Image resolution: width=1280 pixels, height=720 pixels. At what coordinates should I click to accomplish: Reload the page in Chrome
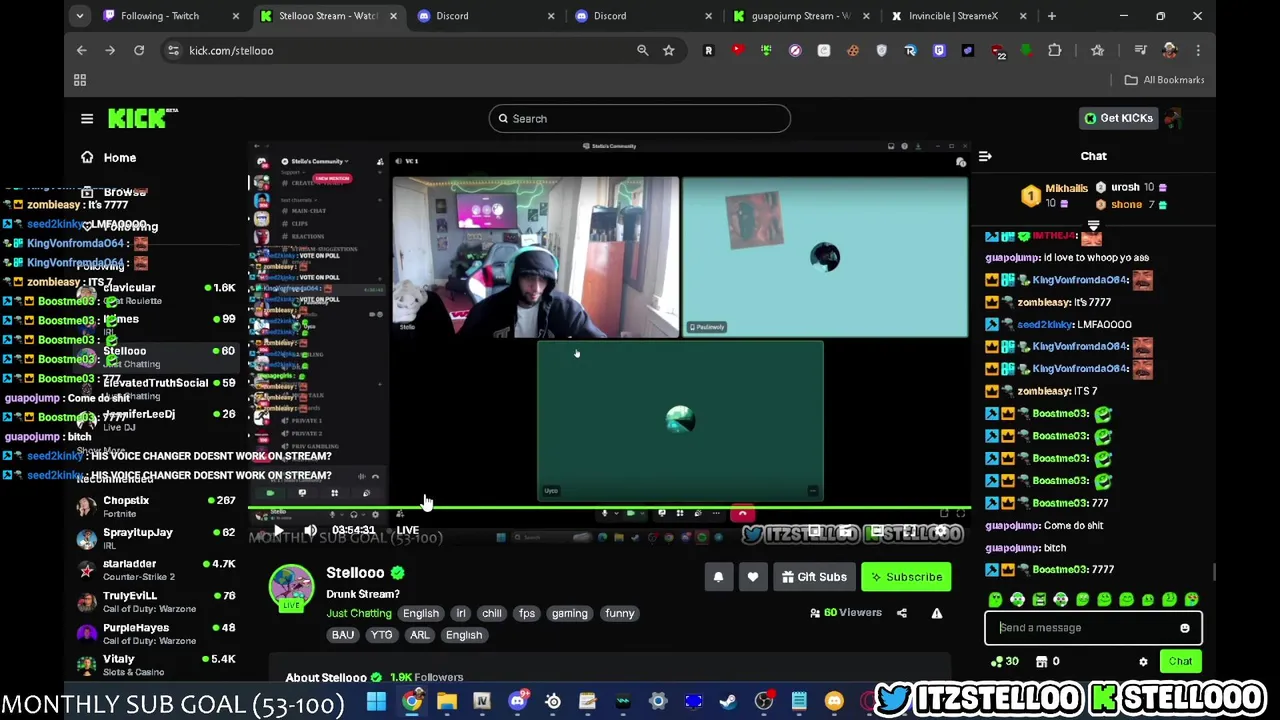139,50
